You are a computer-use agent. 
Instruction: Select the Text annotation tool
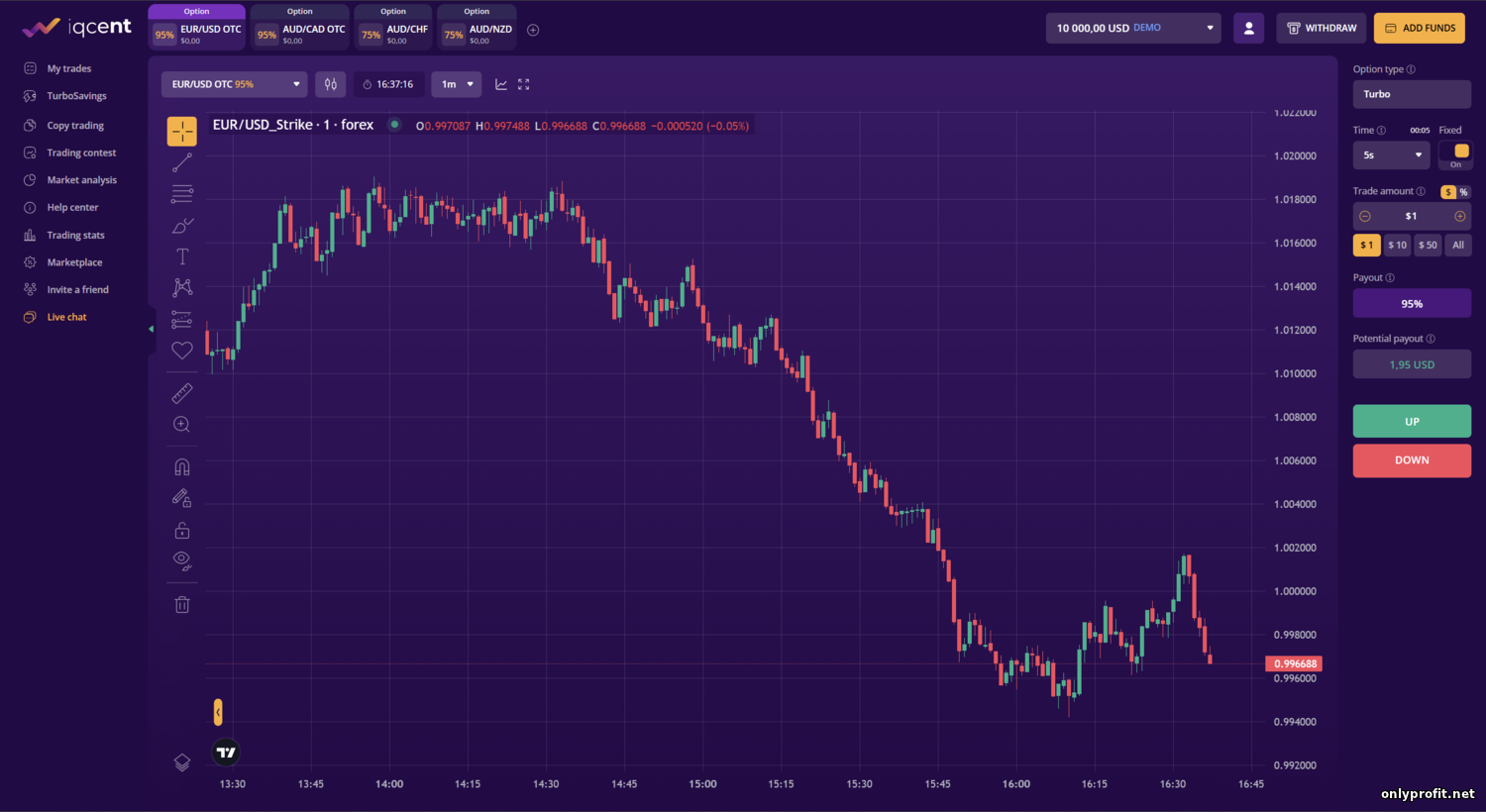(182, 256)
